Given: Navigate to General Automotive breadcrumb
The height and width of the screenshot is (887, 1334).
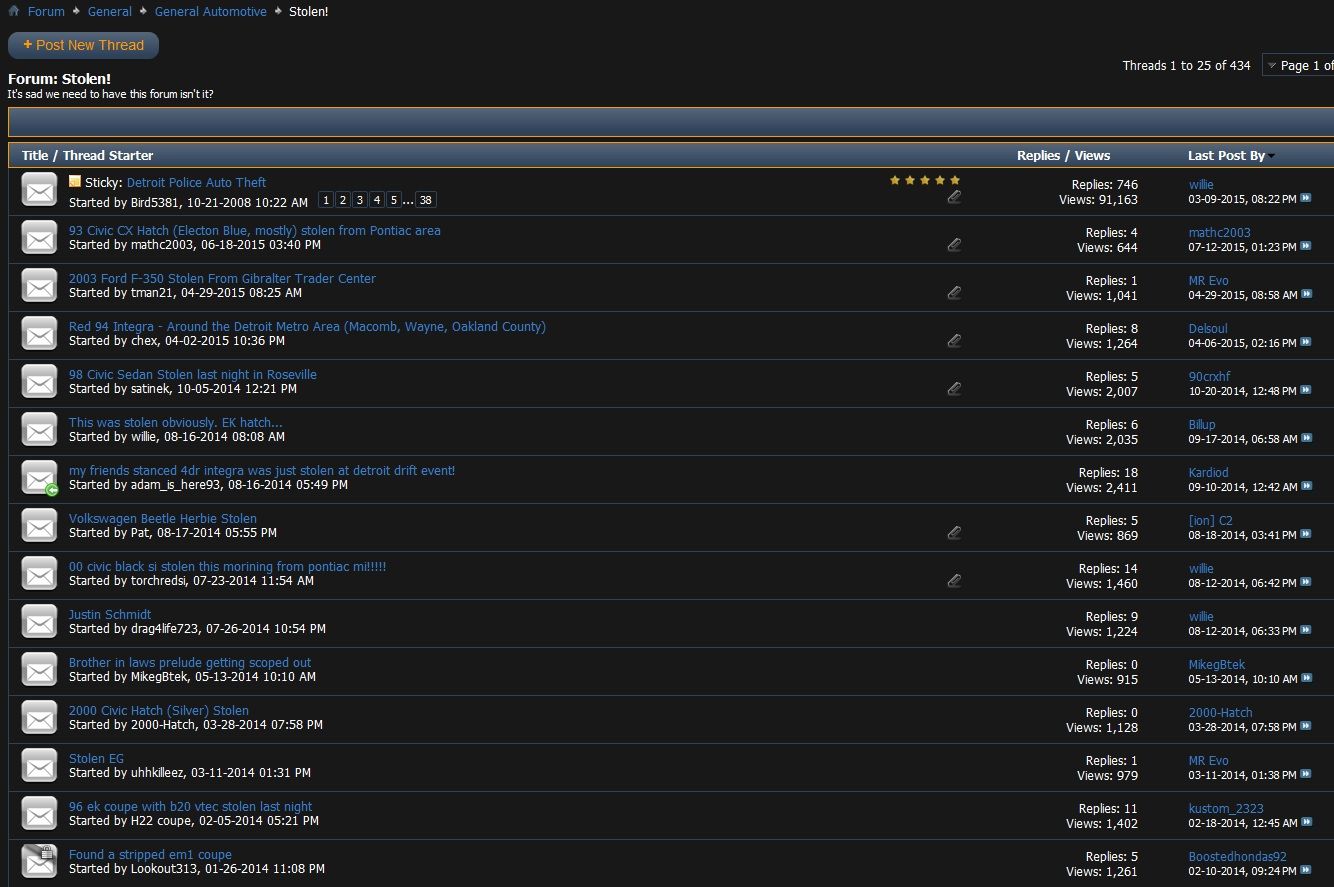Looking at the screenshot, I should pos(210,11).
